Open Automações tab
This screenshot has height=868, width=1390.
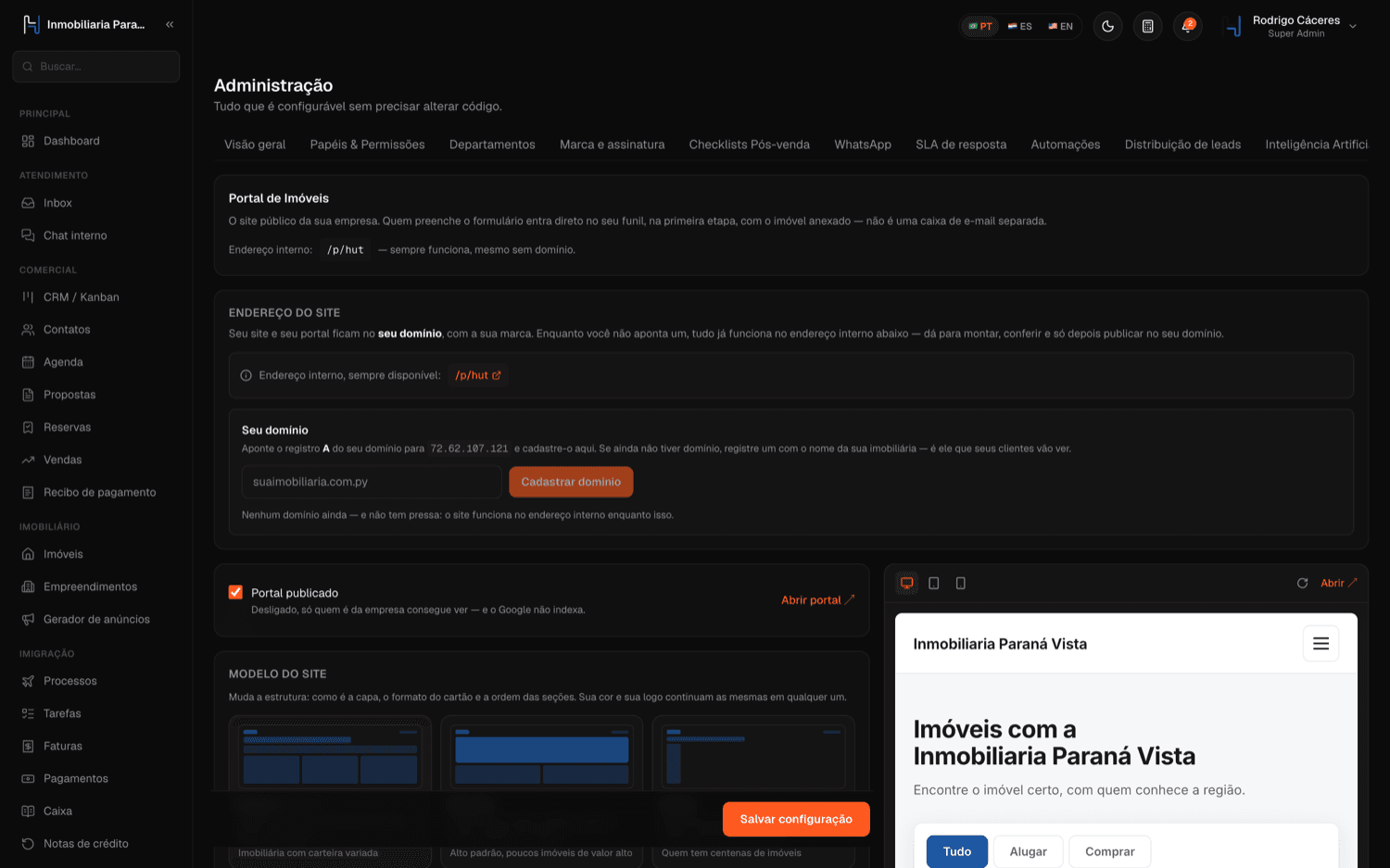coord(1066,145)
